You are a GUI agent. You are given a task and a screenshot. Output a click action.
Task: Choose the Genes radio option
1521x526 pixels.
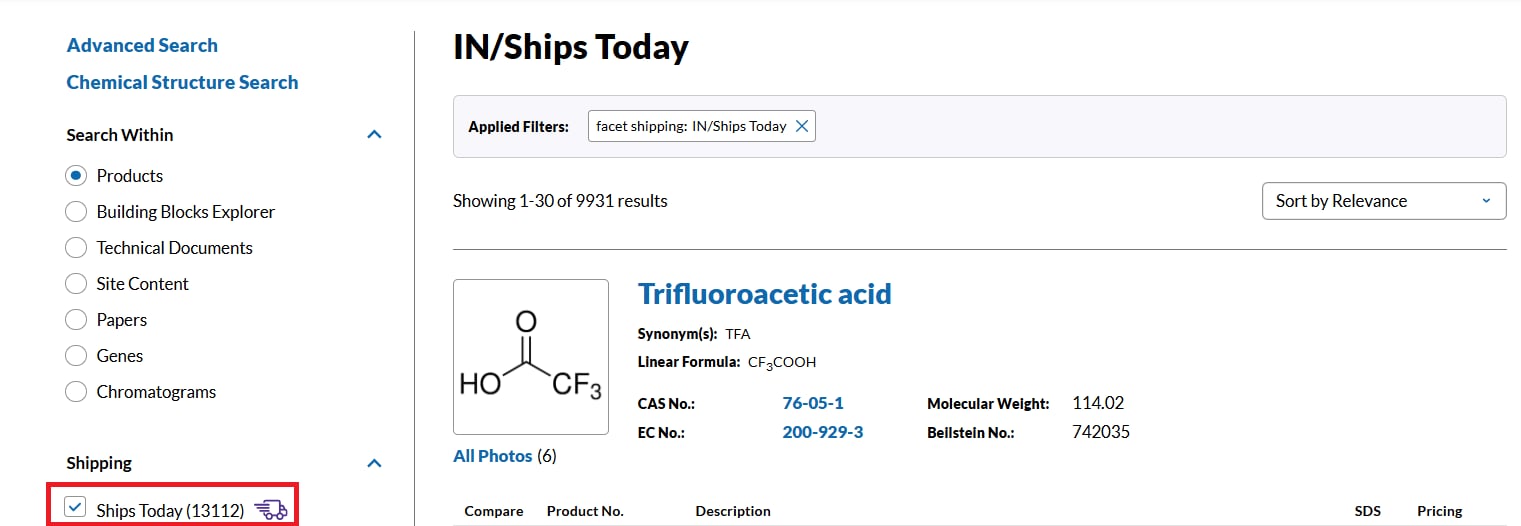[75, 356]
